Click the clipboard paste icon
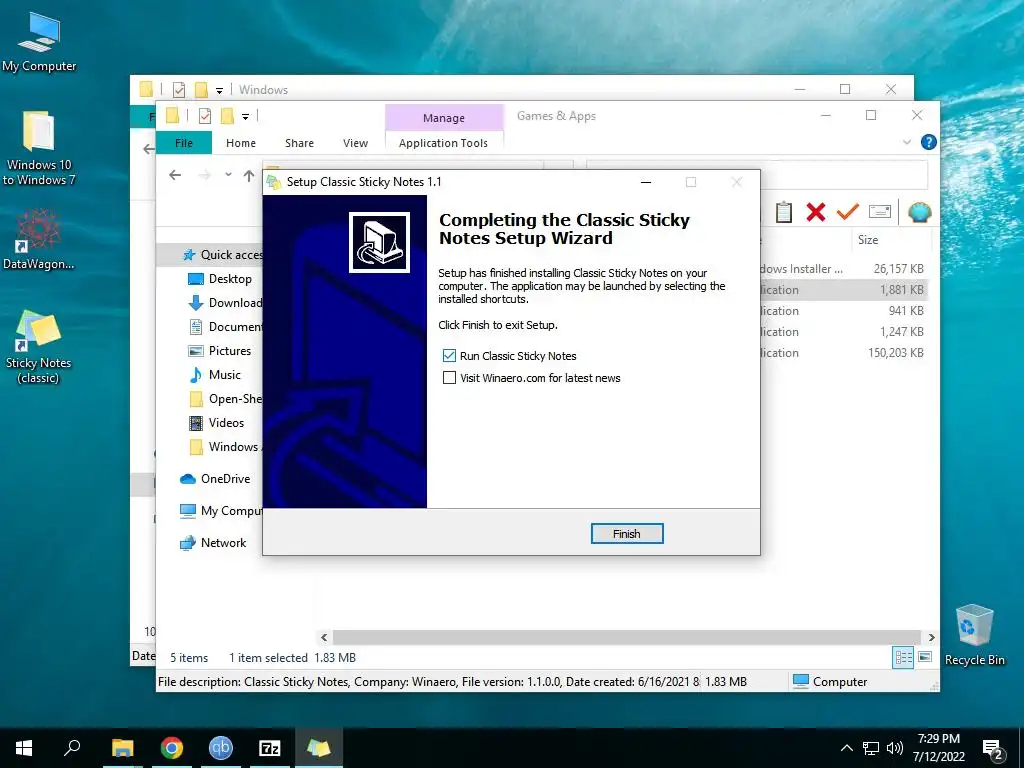This screenshot has width=1024, height=768. (784, 212)
